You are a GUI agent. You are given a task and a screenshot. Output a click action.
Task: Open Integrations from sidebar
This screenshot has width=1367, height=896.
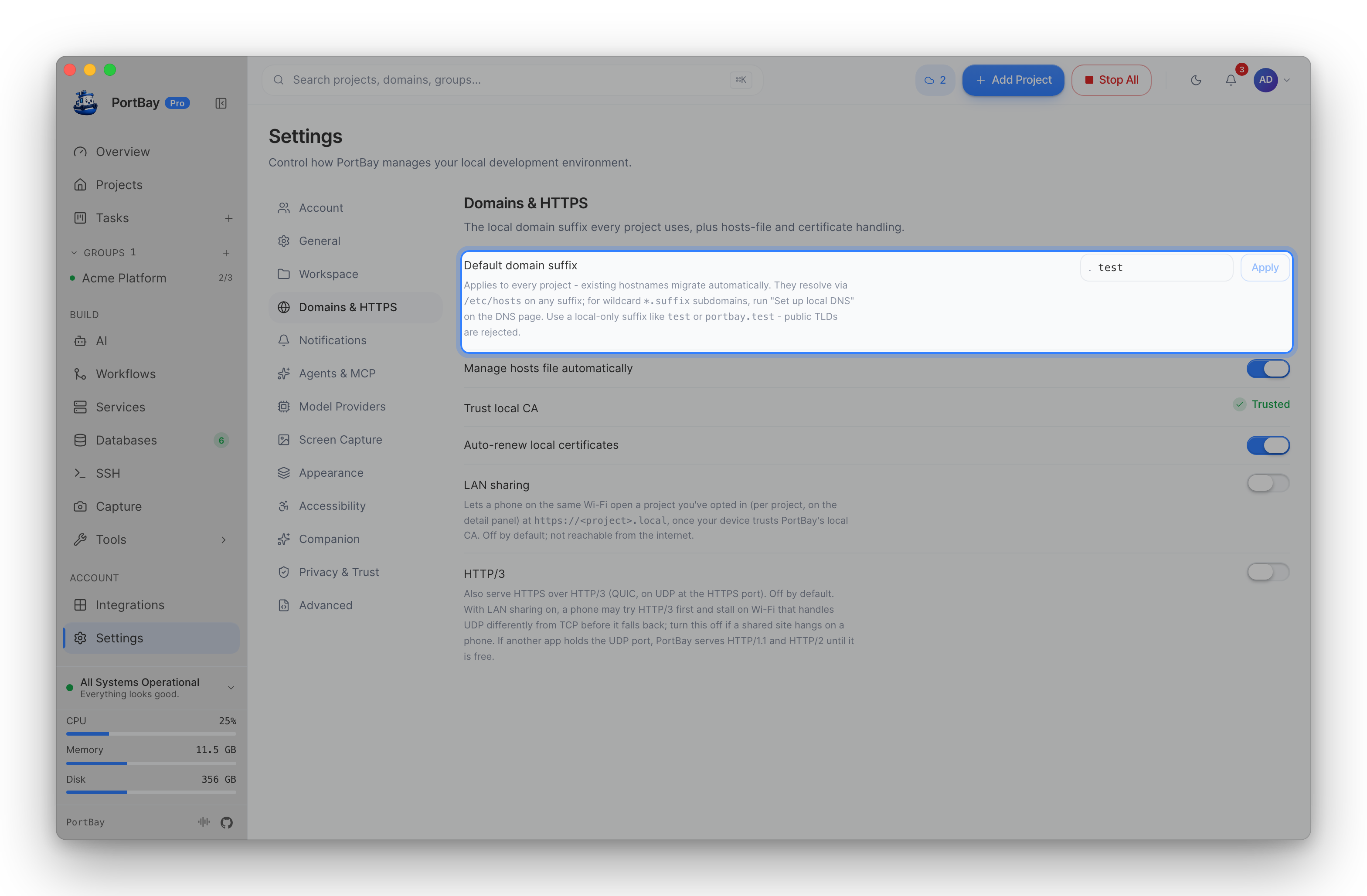point(151,605)
